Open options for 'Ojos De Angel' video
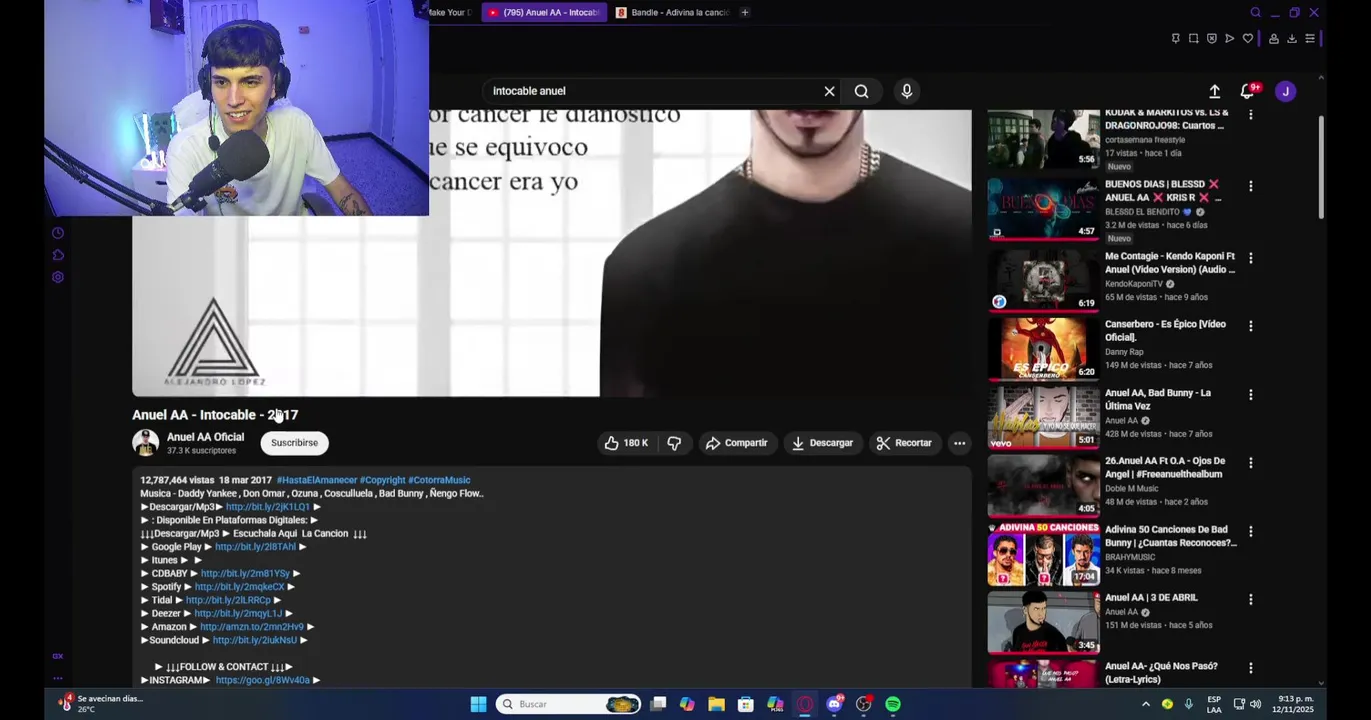1371x720 pixels. (1250, 463)
